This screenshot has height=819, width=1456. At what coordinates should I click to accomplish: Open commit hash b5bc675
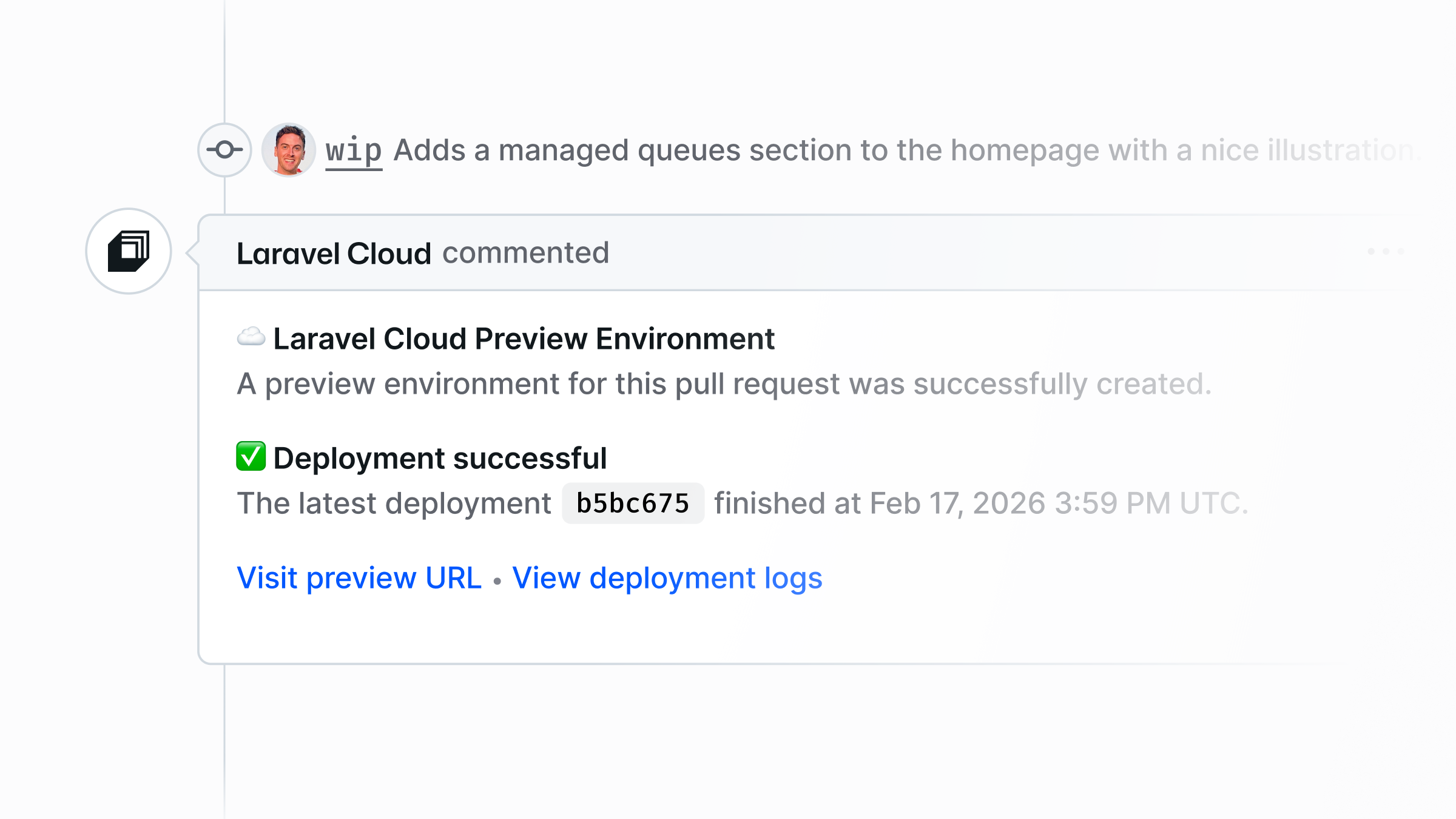[633, 504]
